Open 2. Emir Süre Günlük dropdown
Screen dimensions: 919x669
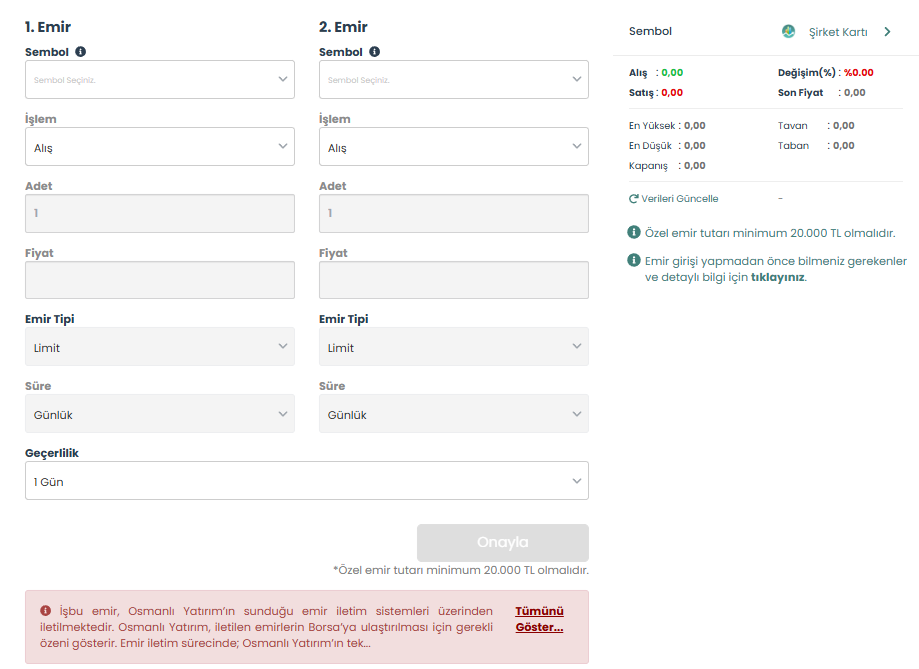pyautogui.click(x=454, y=414)
